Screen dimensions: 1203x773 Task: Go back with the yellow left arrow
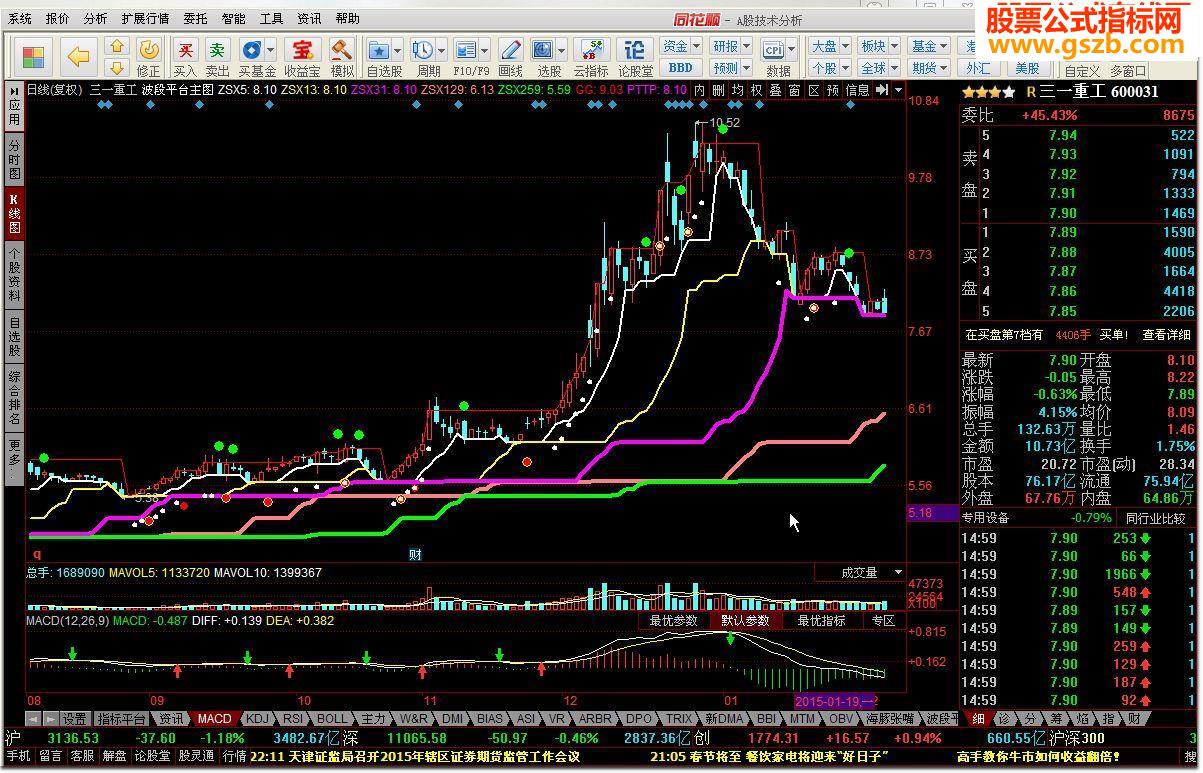80,56
